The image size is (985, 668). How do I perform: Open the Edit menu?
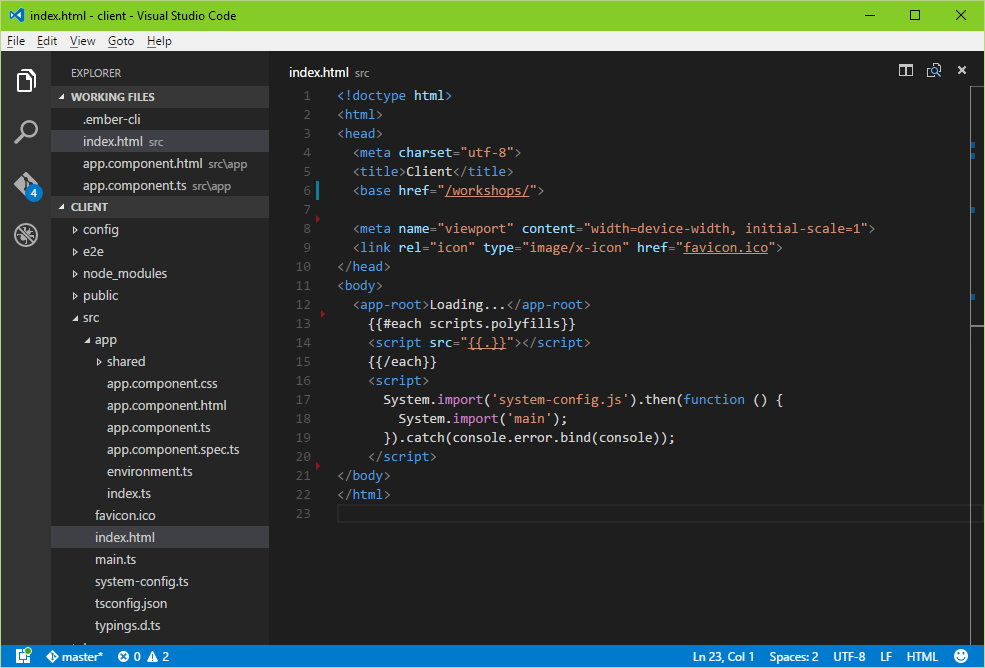pyautogui.click(x=47, y=41)
